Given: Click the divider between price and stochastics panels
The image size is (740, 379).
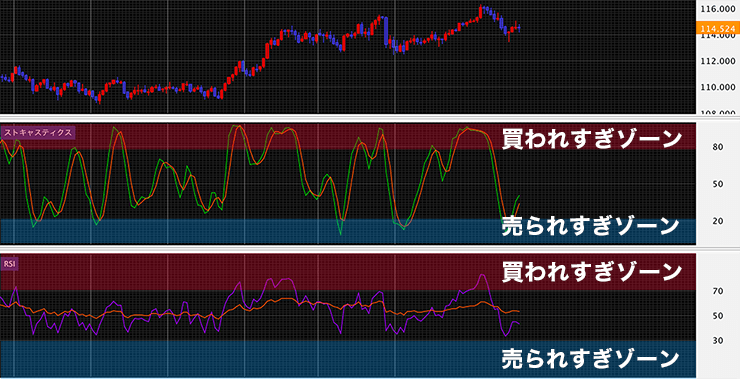Looking at the screenshot, I should [x=348, y=118].
